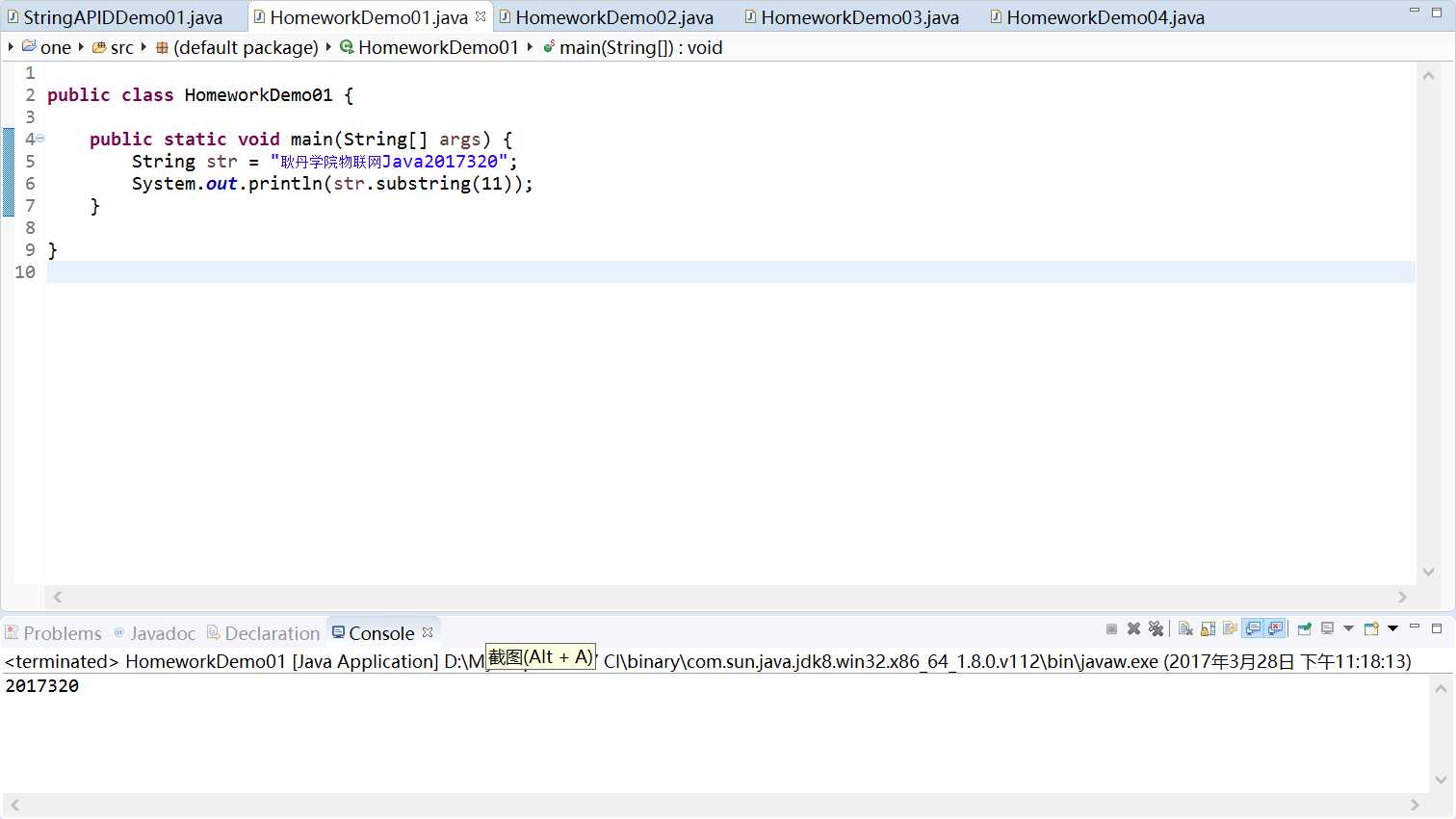Collapse main method fold marker at line 4
Image resolution: width=1456 pixels, height=819 pixels.
point(40,139)
